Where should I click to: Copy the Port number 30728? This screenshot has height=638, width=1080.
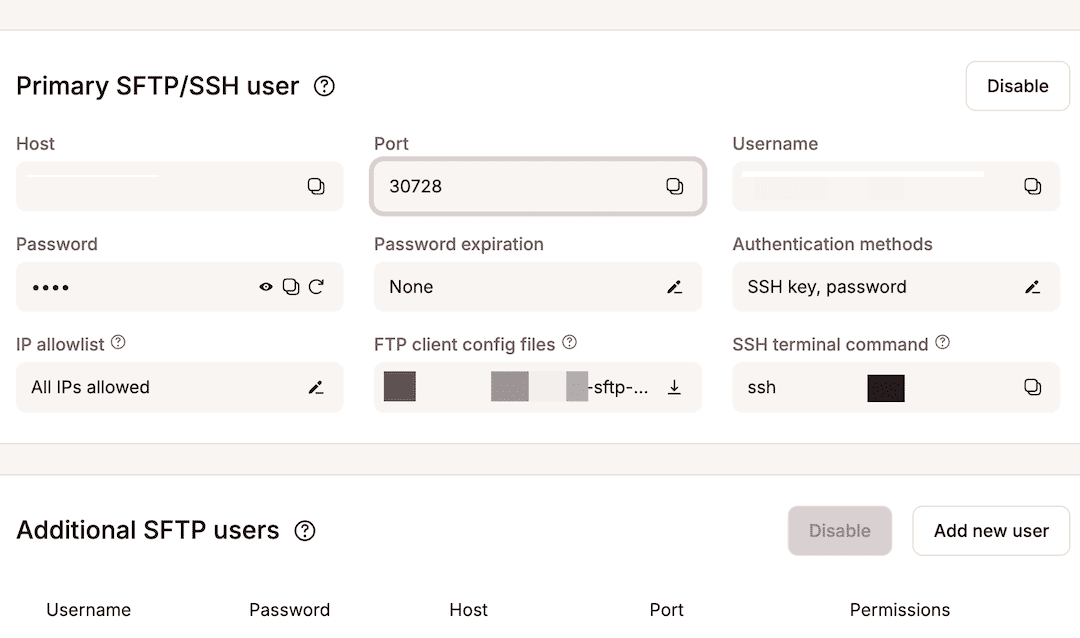(x=675, y=186)
